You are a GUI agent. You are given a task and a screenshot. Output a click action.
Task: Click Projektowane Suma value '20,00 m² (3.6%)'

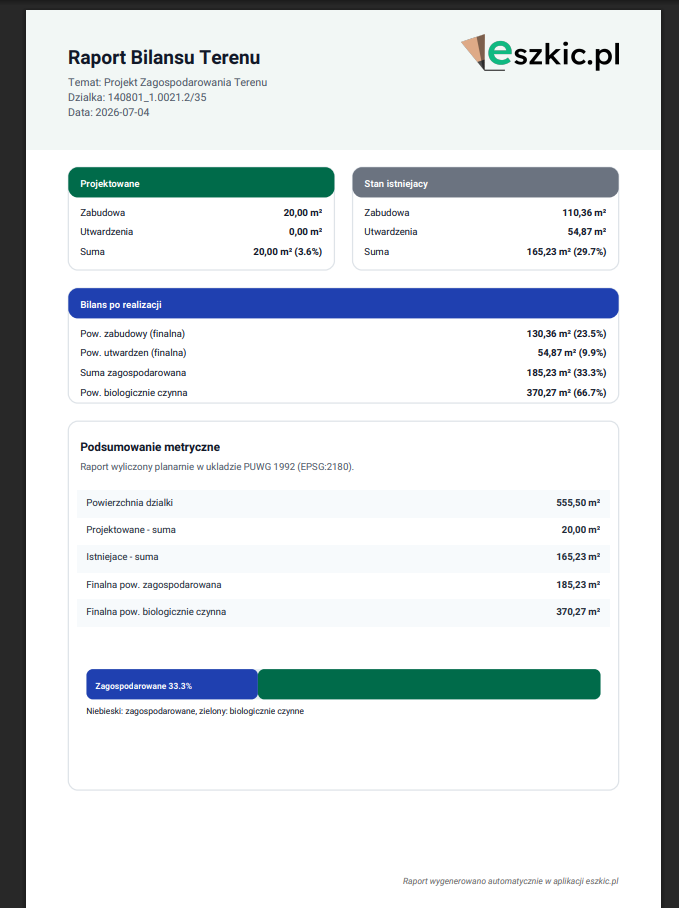[x=288, y=252]
